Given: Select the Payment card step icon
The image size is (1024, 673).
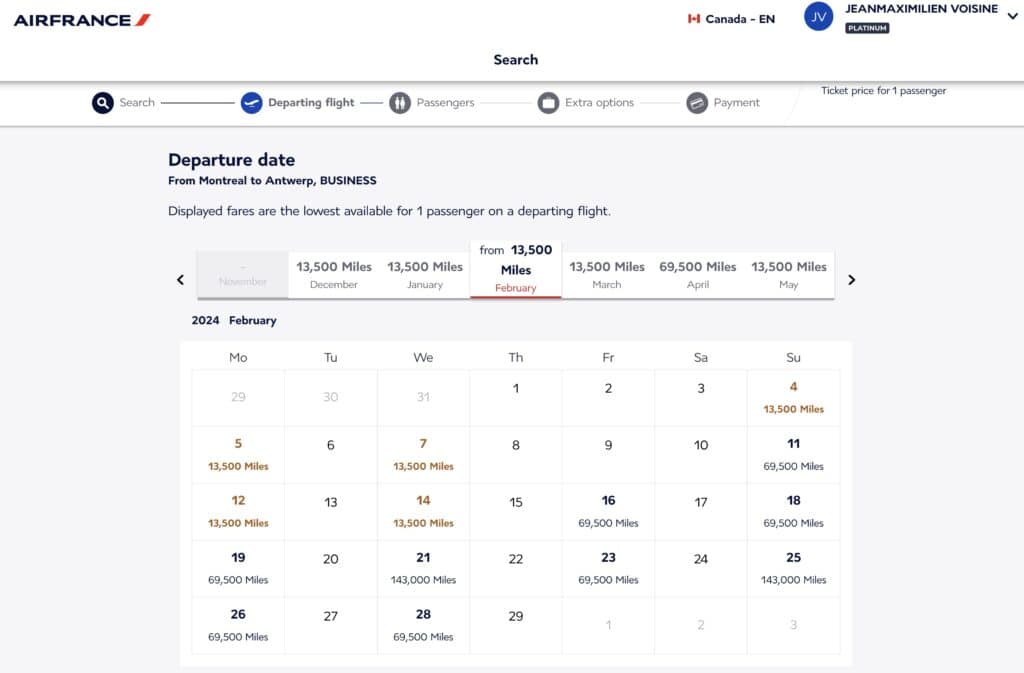Looking at the screenshot, I should pos(696,103).
